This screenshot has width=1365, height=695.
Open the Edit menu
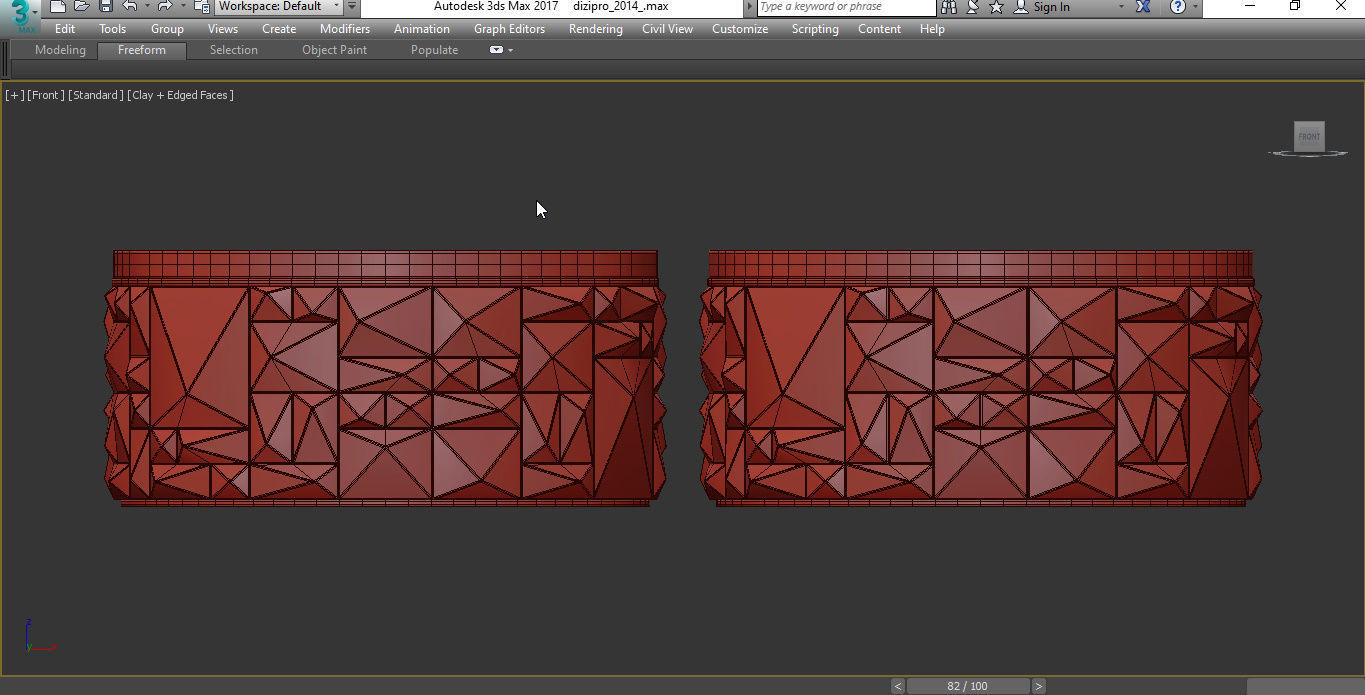[65, 29]
